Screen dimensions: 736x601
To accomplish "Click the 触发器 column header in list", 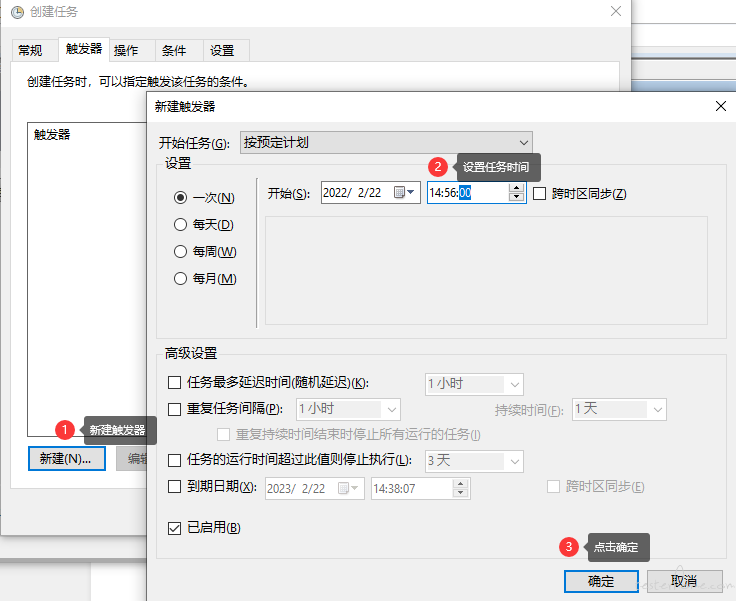I will pyautogui.click(x=52, y=135).
